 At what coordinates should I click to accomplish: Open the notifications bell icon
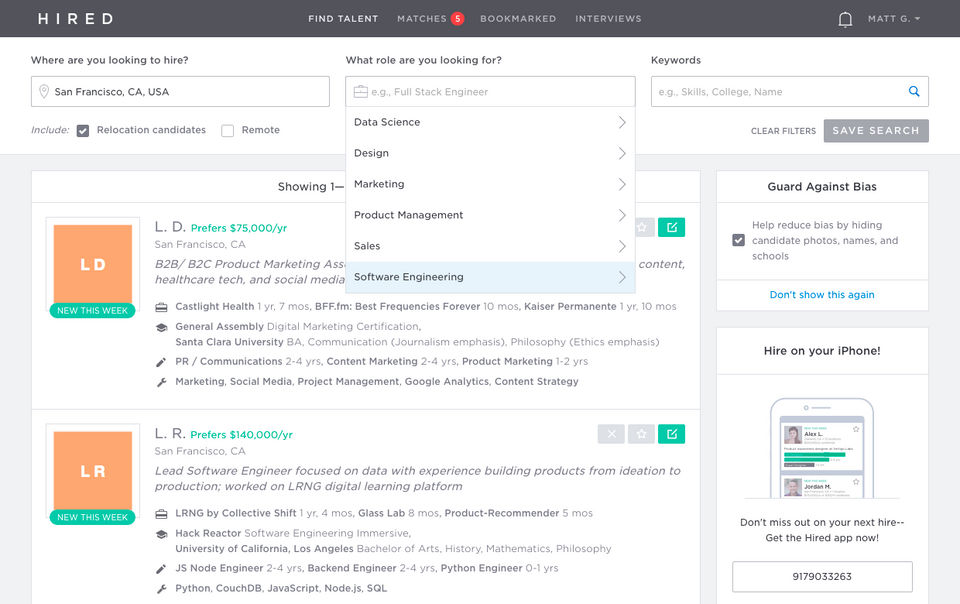(845, 20)
